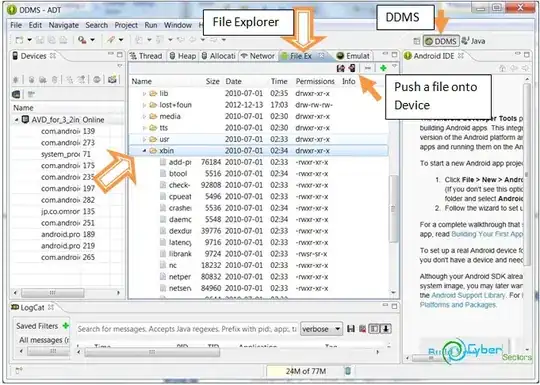Open the verbose log level dropdown

click(321, 329)
